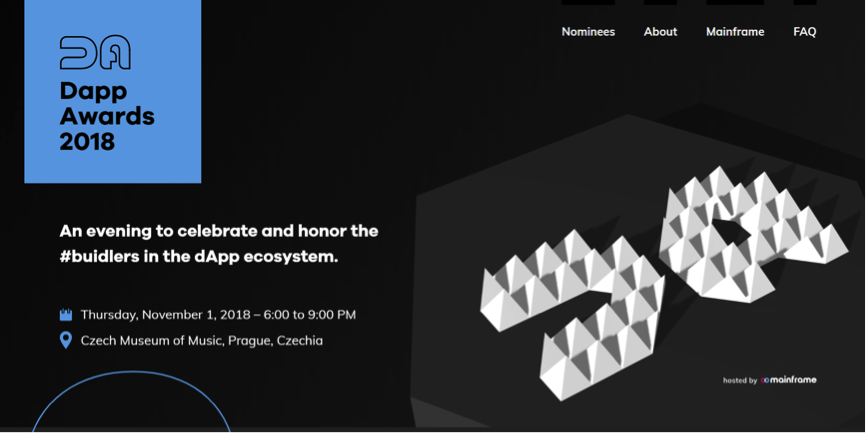This screenshot has height=433, width=866.
Task: Go to the Mainframe nav item
Action: [735, 32]
